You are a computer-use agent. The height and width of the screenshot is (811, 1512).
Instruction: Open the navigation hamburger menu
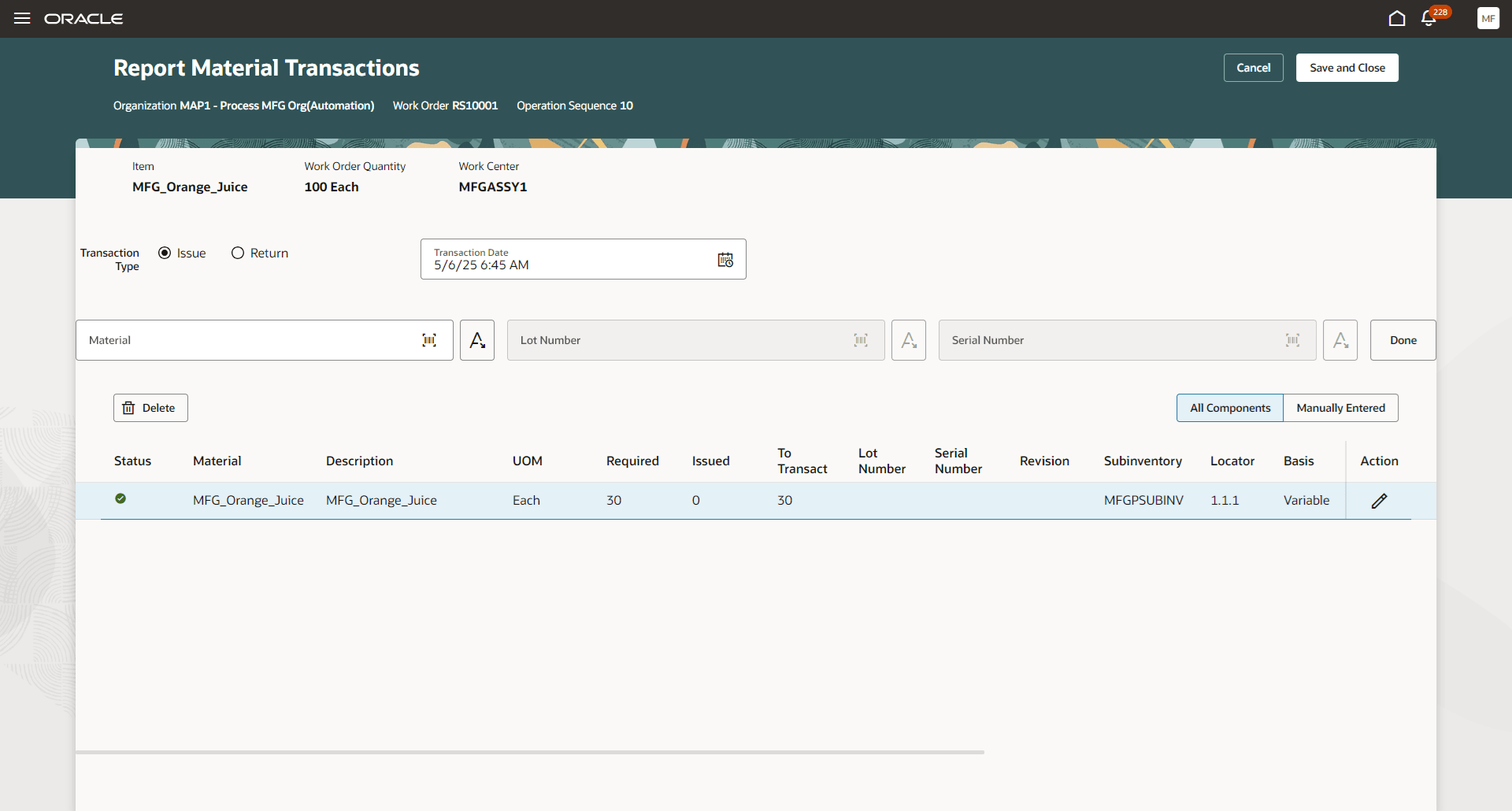(22, 18)
